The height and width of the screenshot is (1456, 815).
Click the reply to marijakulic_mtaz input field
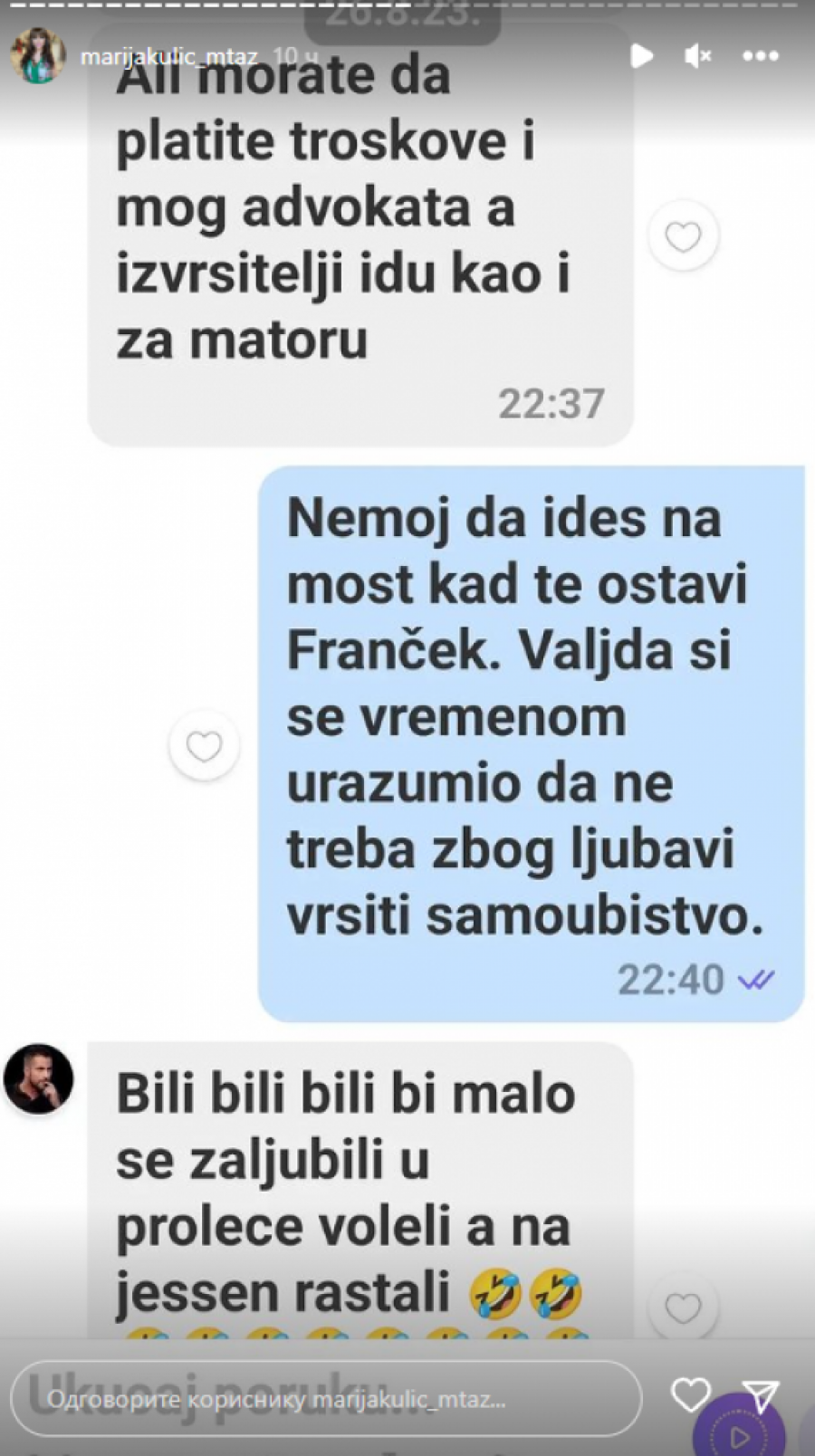coord(327,1399)
